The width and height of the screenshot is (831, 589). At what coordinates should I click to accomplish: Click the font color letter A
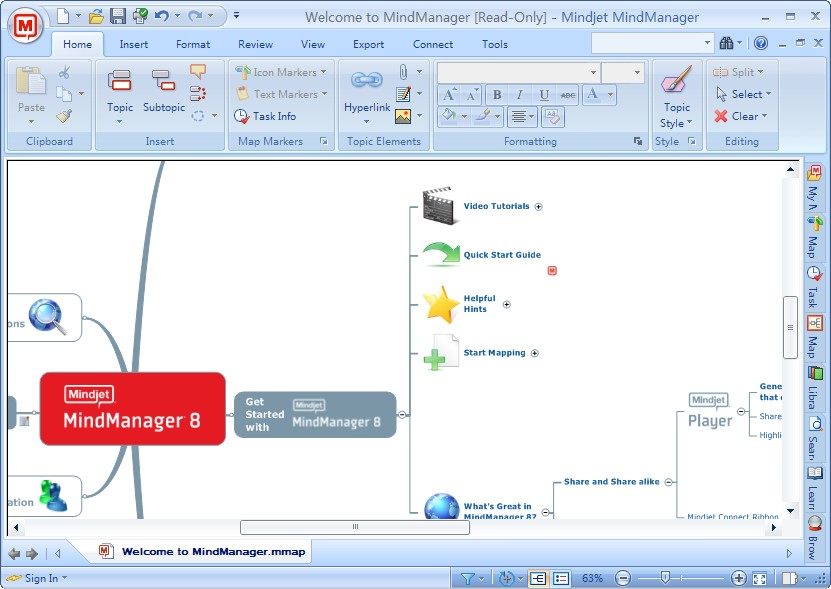click(593, 94)
